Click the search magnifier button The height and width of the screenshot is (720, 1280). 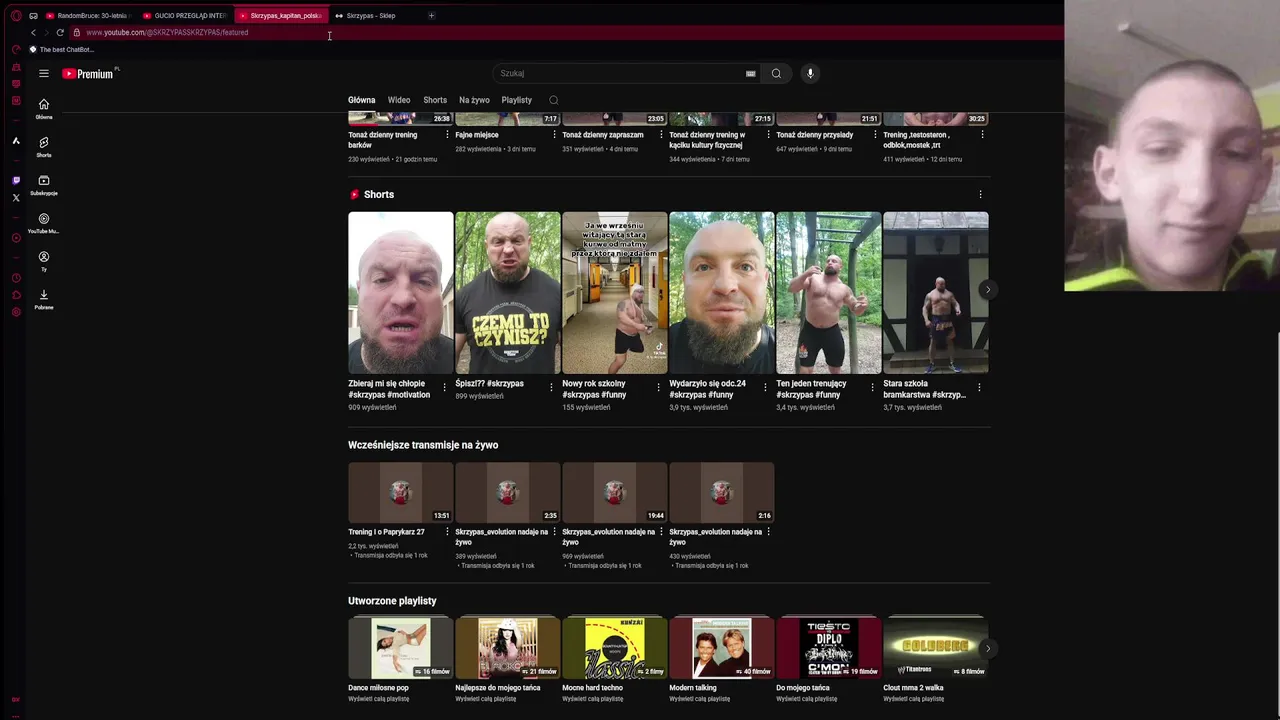776,73
